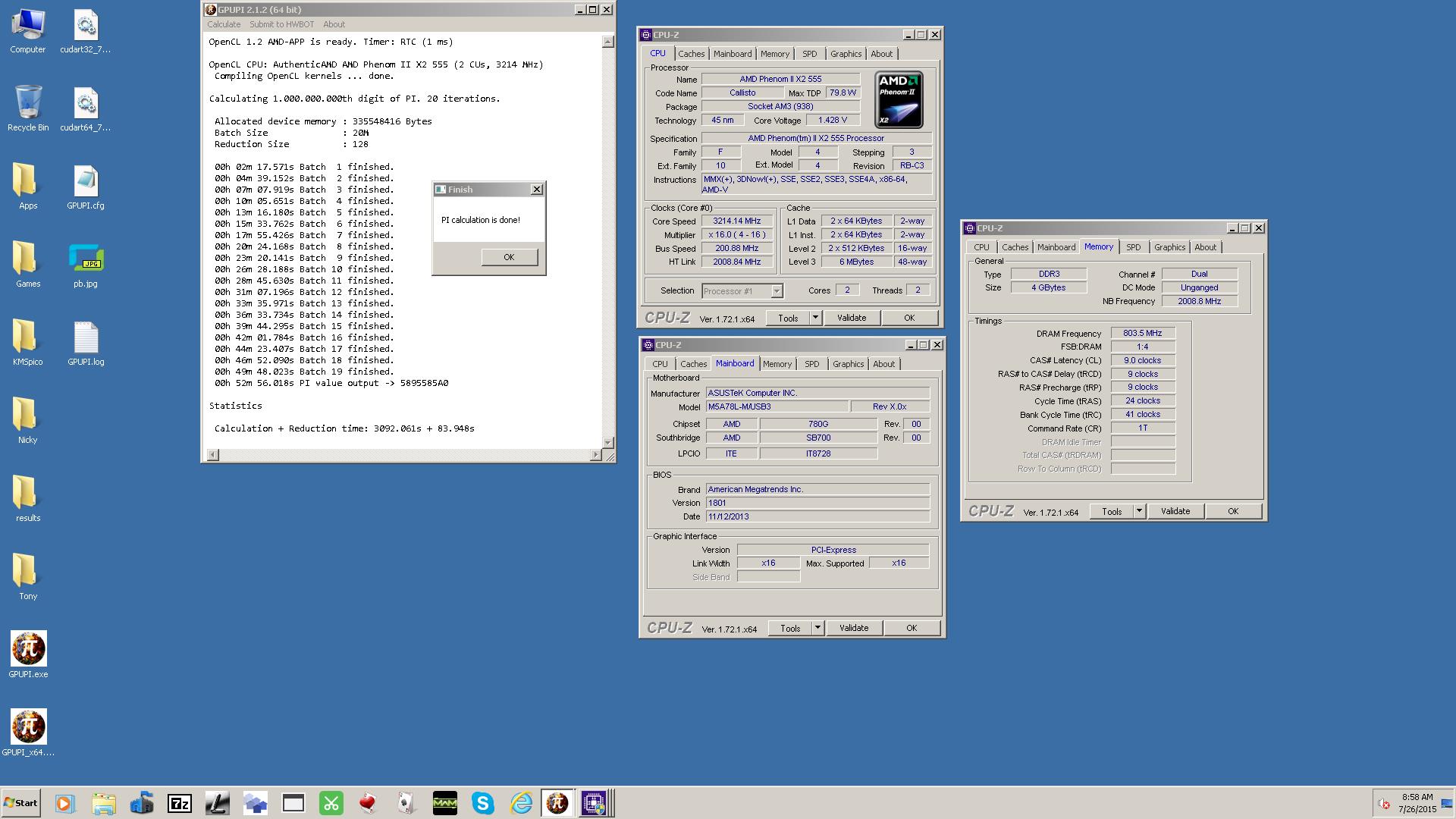Image resolution: width=1456 pixels, height=819 pixels.
Task: Click the taskbar clock showing 8:58 AM
Action: 1417,803
